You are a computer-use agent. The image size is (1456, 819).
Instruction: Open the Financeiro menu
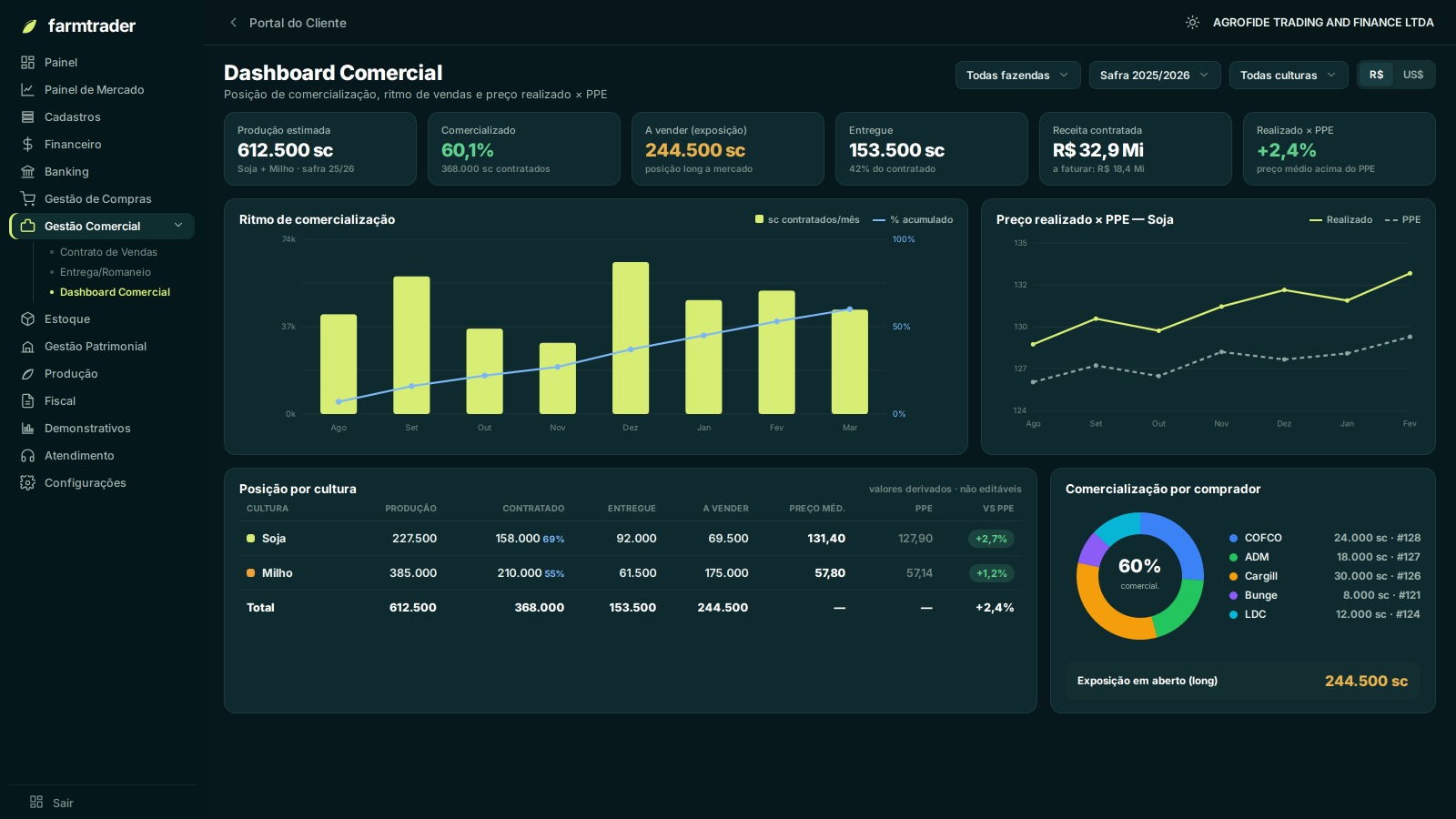click(x=73, y=145)
